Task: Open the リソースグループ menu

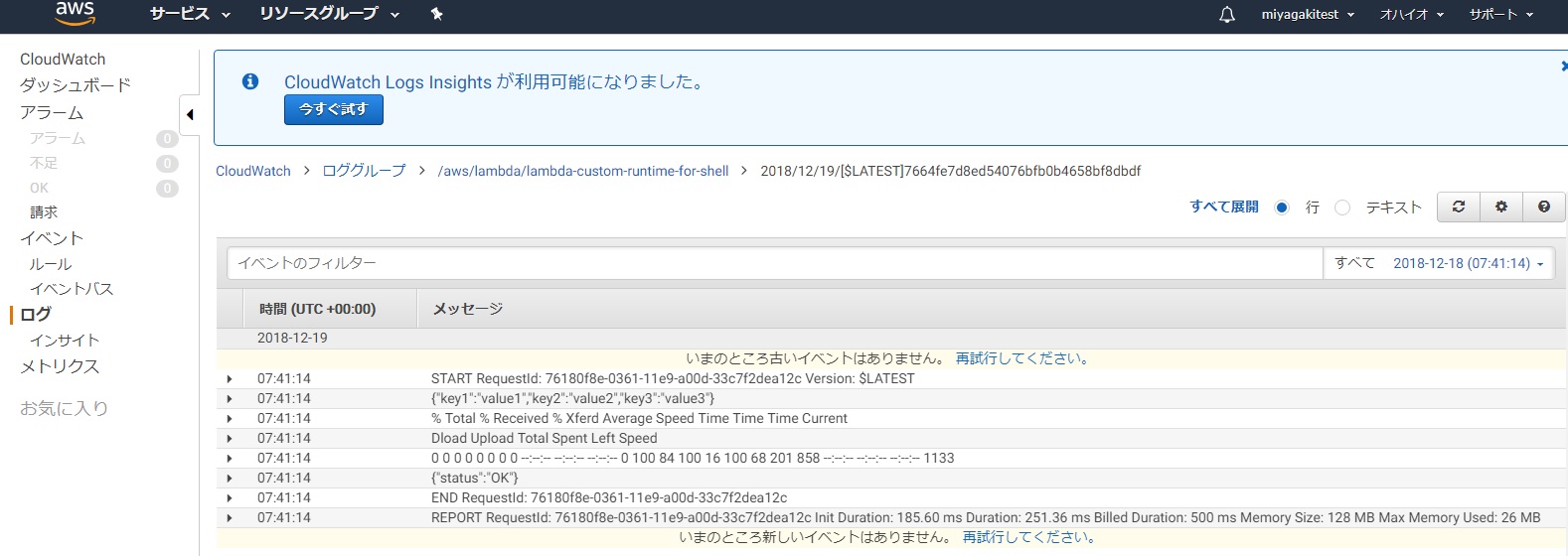Action: pyautogui.click(x=329, y=14)
